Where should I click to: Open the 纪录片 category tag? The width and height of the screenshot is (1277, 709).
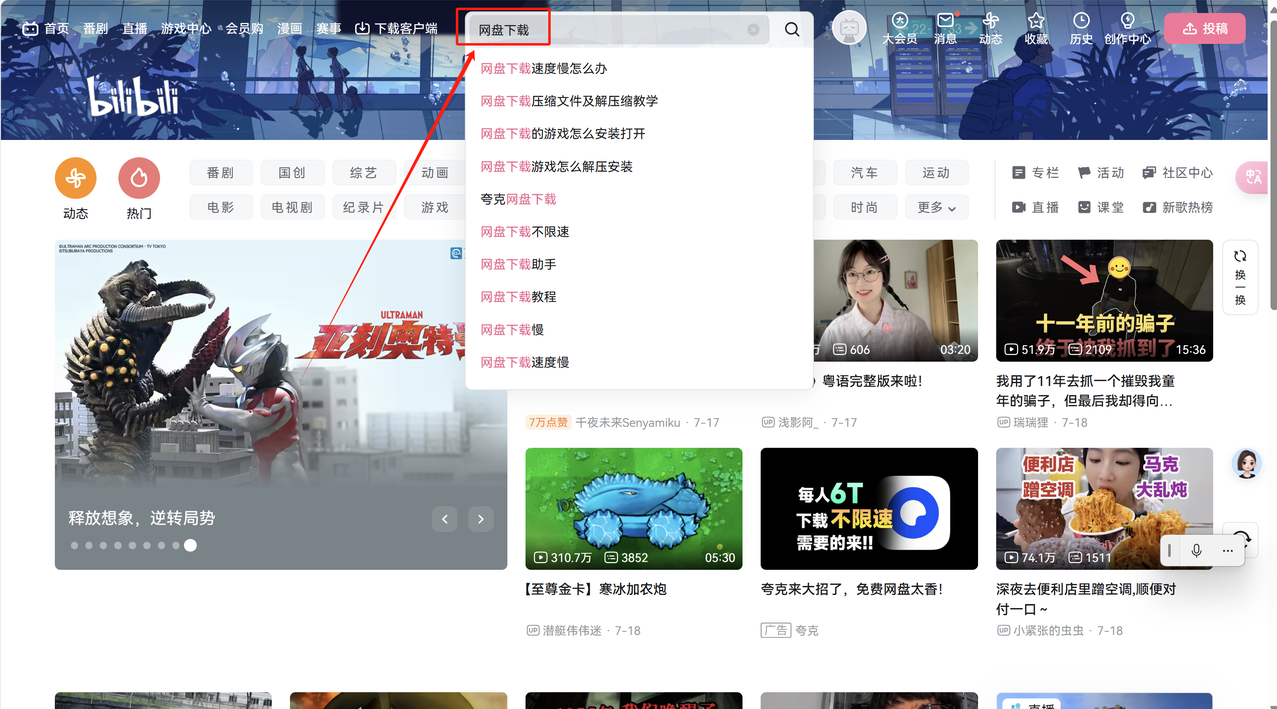pyautogui.click(x=364, y=207)
